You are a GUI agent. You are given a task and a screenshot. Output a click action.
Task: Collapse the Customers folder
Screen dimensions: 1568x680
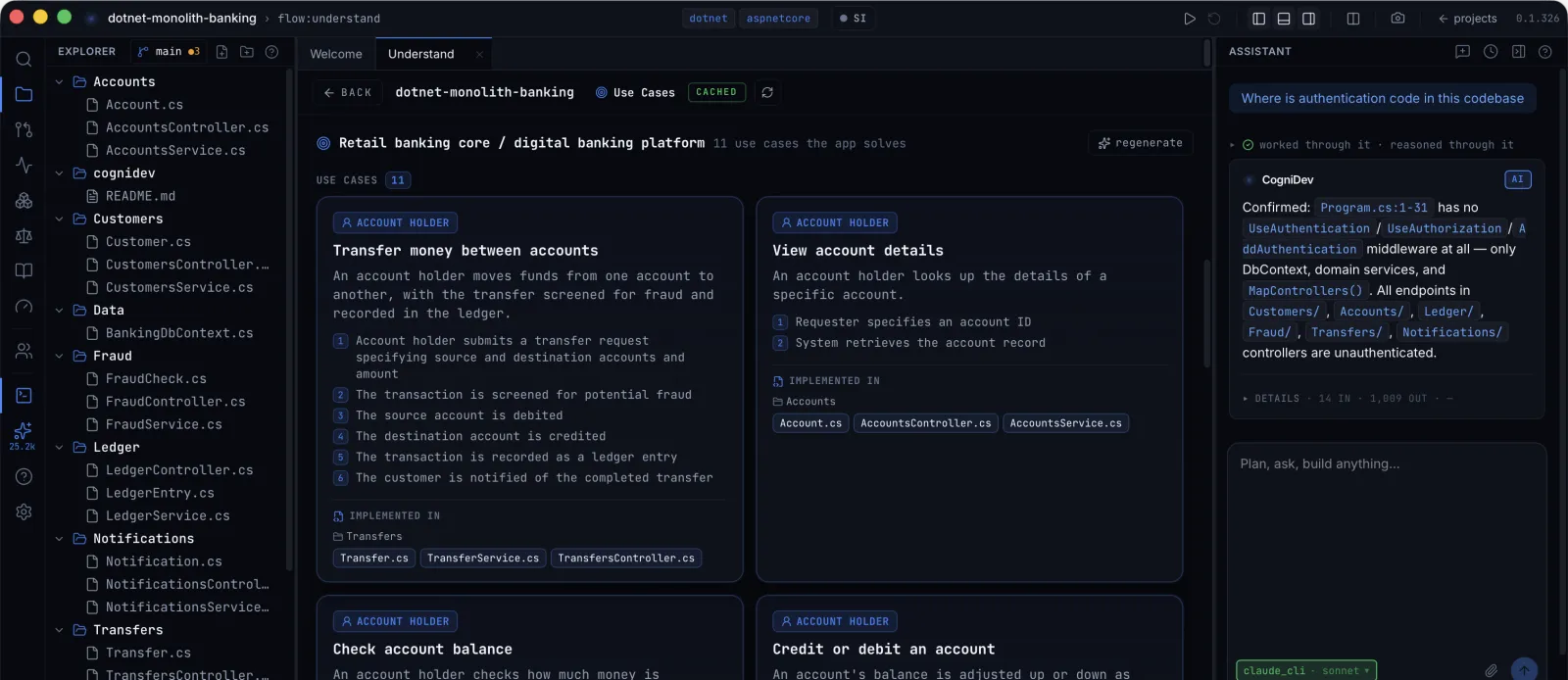pyautogui.click(x=59, y=219)
